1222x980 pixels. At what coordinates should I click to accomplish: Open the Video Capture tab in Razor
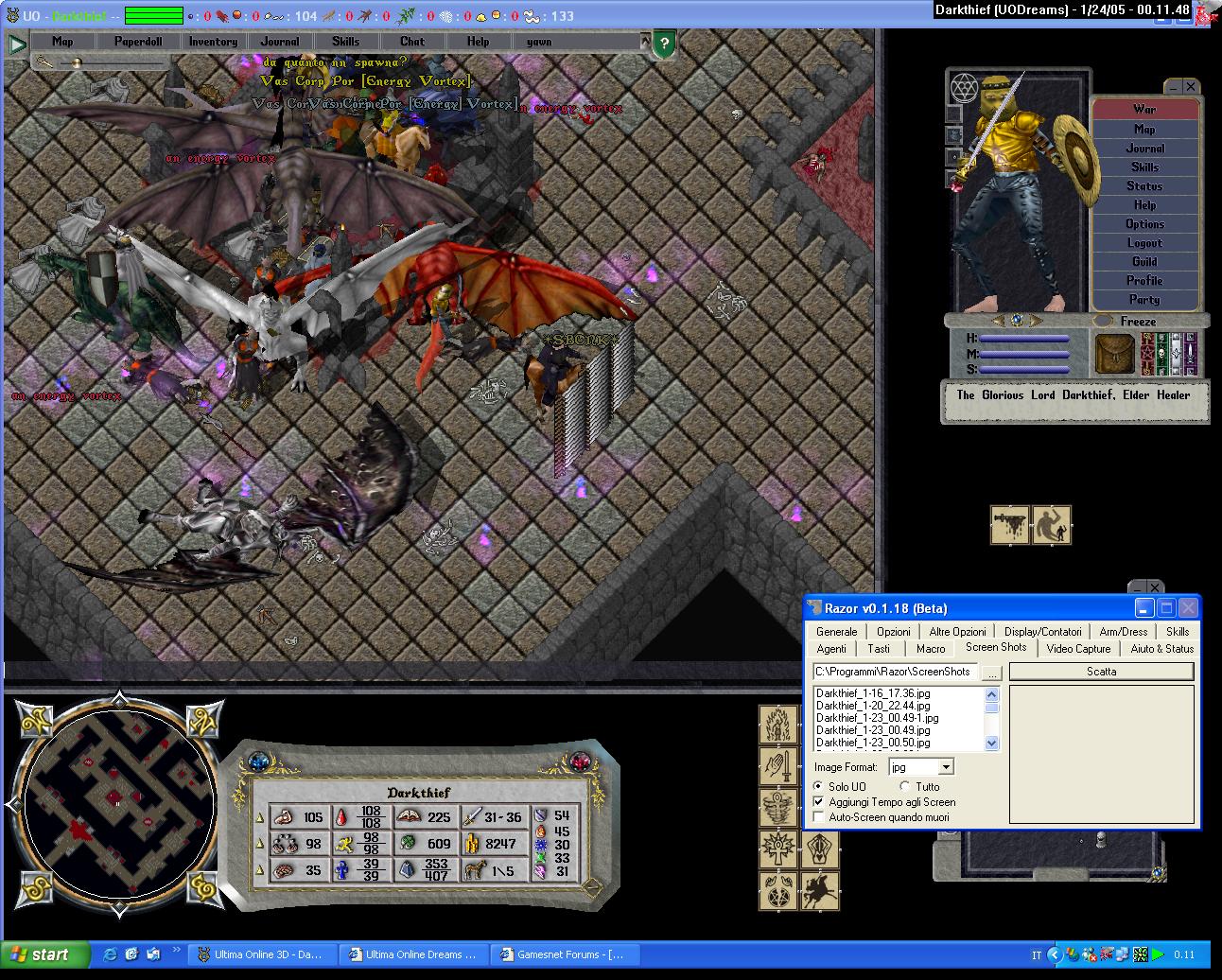[x=1079, y=649]
